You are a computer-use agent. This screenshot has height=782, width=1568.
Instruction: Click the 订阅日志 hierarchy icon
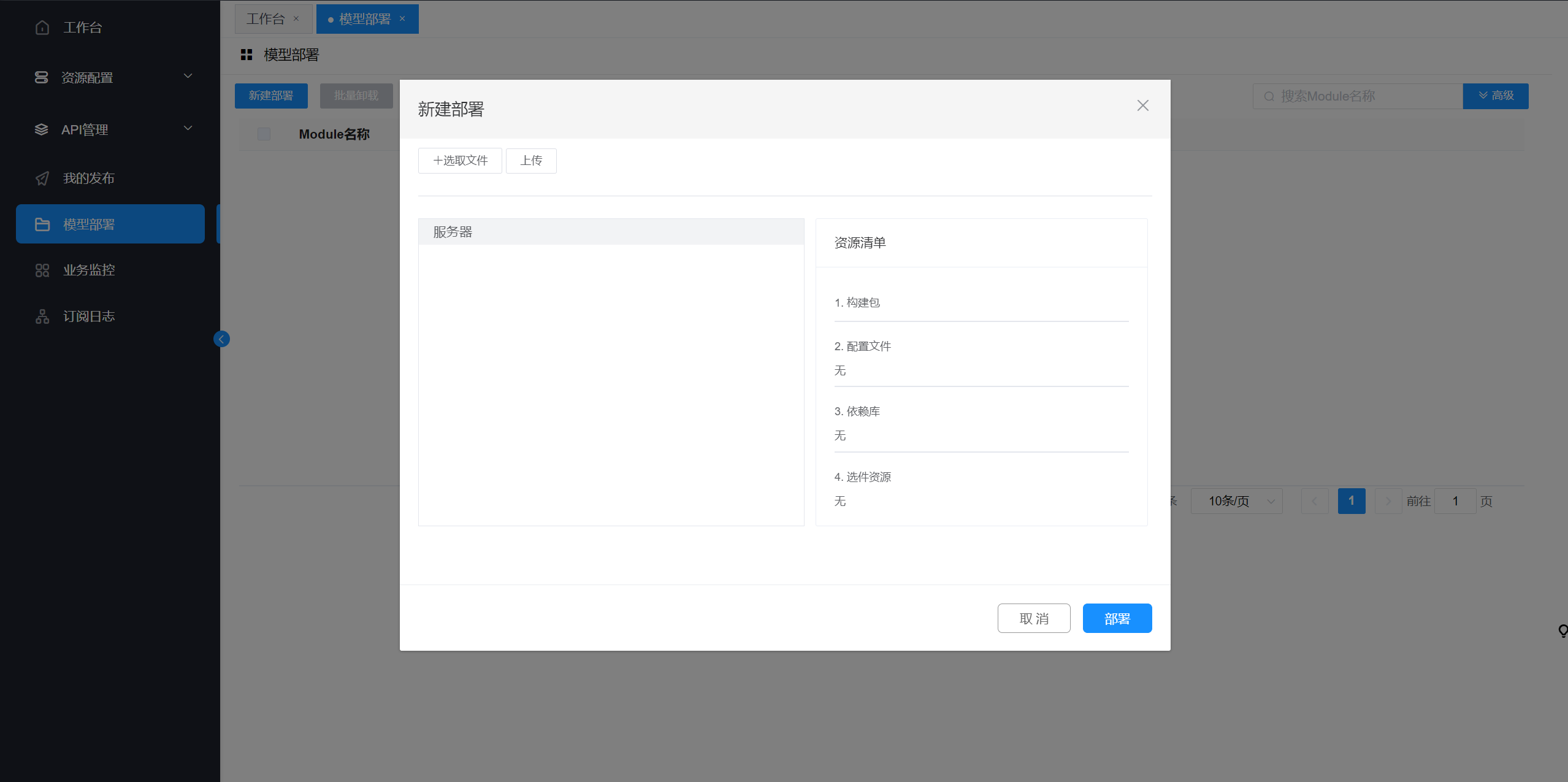tap(42, 316)
